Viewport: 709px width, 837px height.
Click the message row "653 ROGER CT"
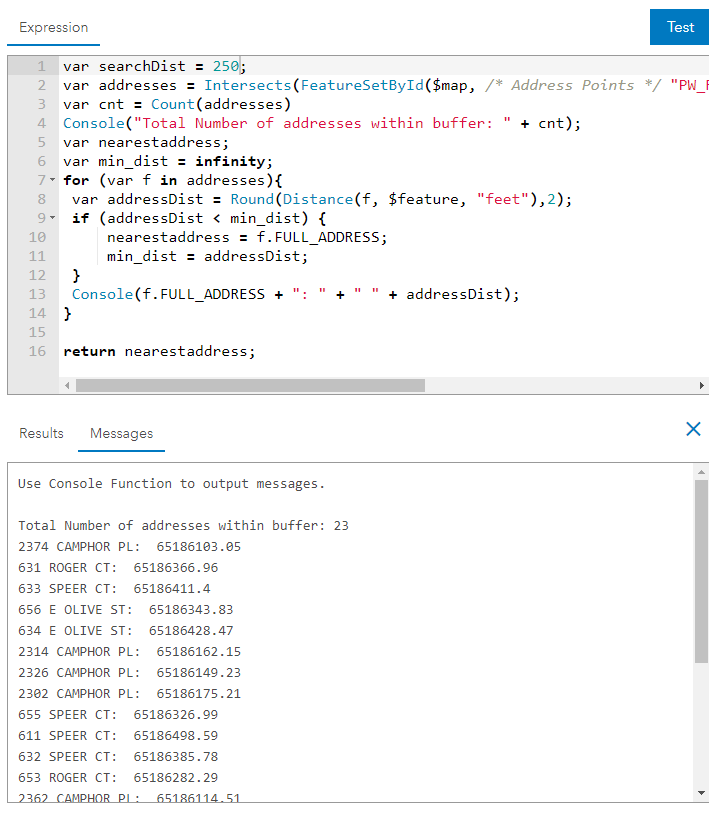click(118, 778)
